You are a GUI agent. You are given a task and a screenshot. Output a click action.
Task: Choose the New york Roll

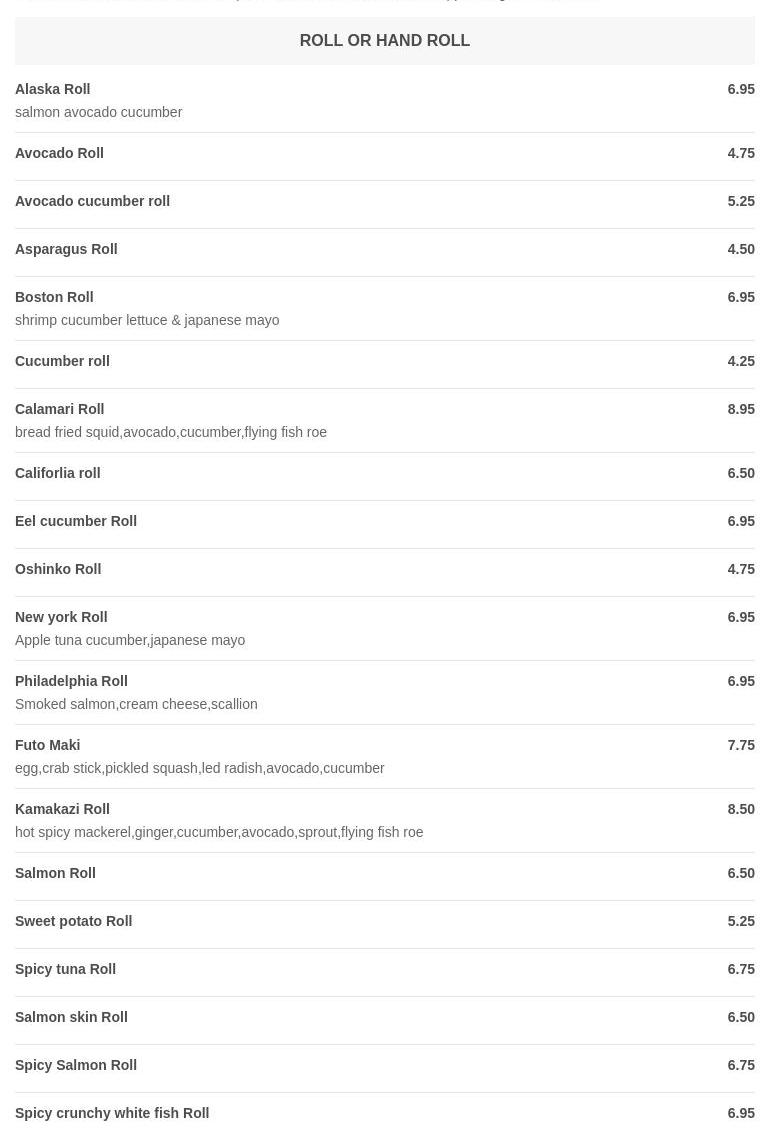(x=61, y=617)
